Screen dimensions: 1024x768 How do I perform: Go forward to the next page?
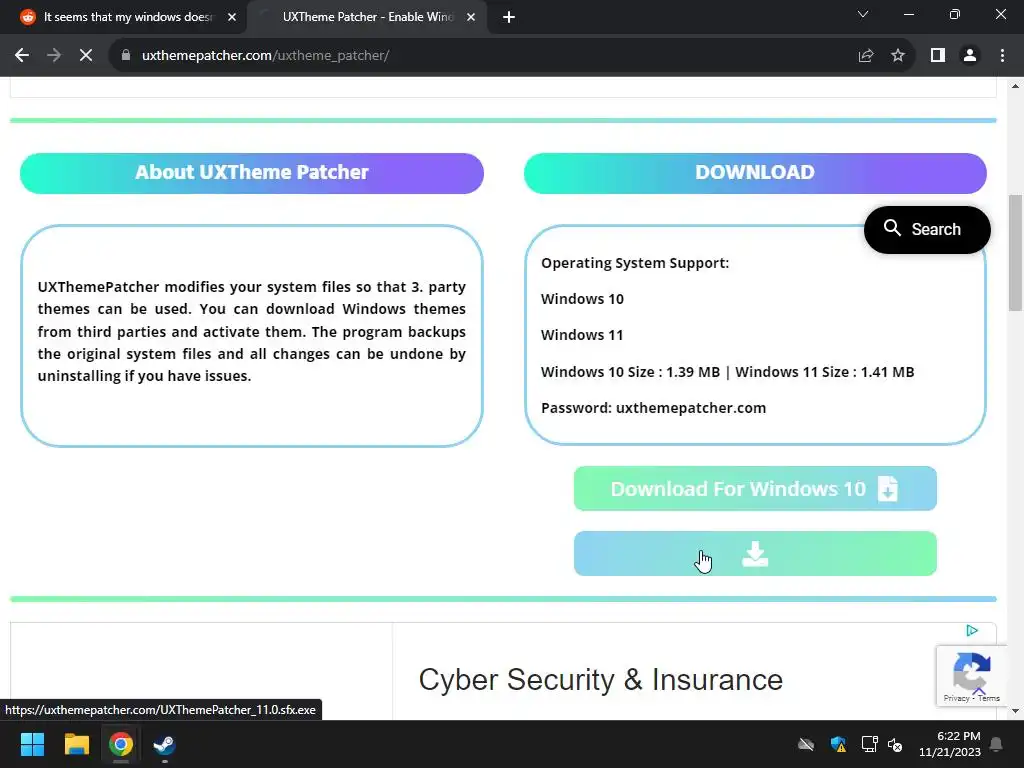click(x=54, y=56)
